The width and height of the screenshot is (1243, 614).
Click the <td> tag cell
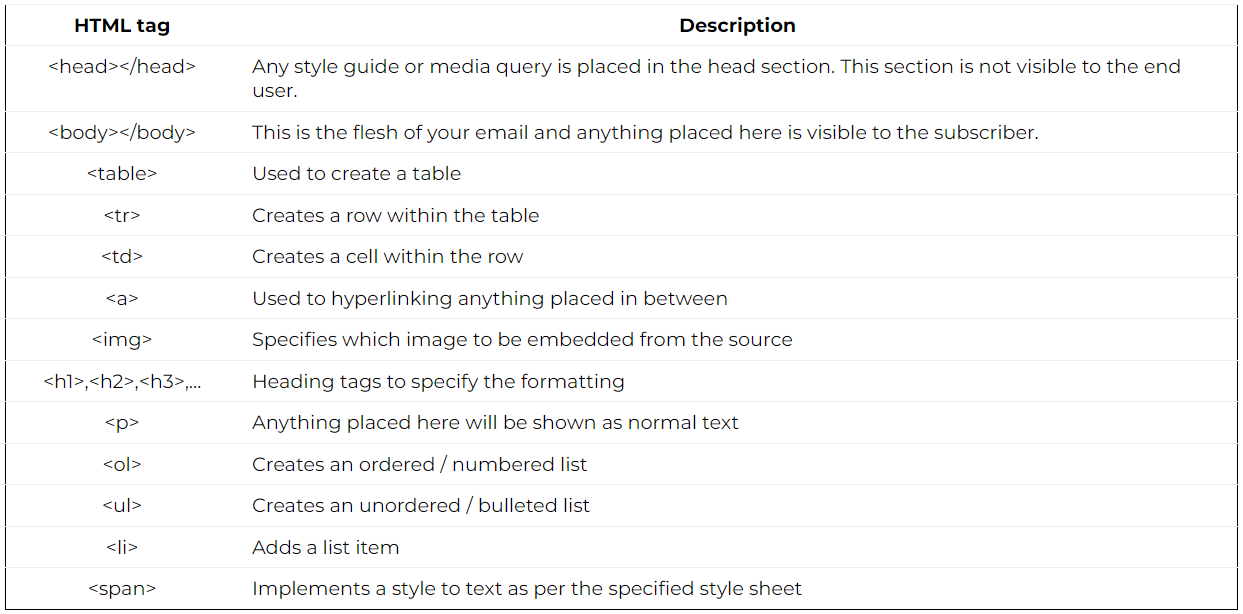coord(122,256)
